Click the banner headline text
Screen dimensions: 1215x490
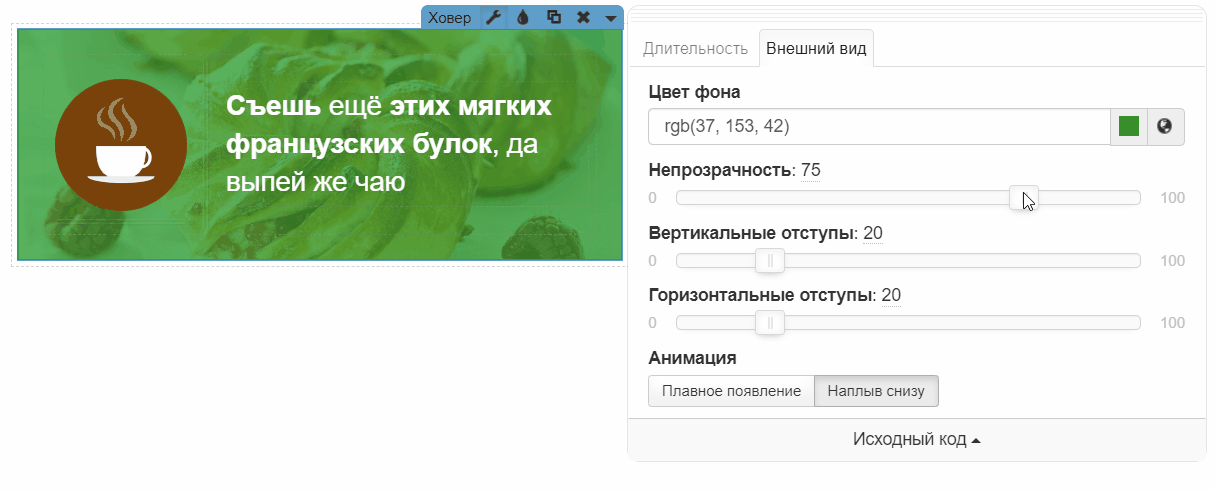click(389, 145)
